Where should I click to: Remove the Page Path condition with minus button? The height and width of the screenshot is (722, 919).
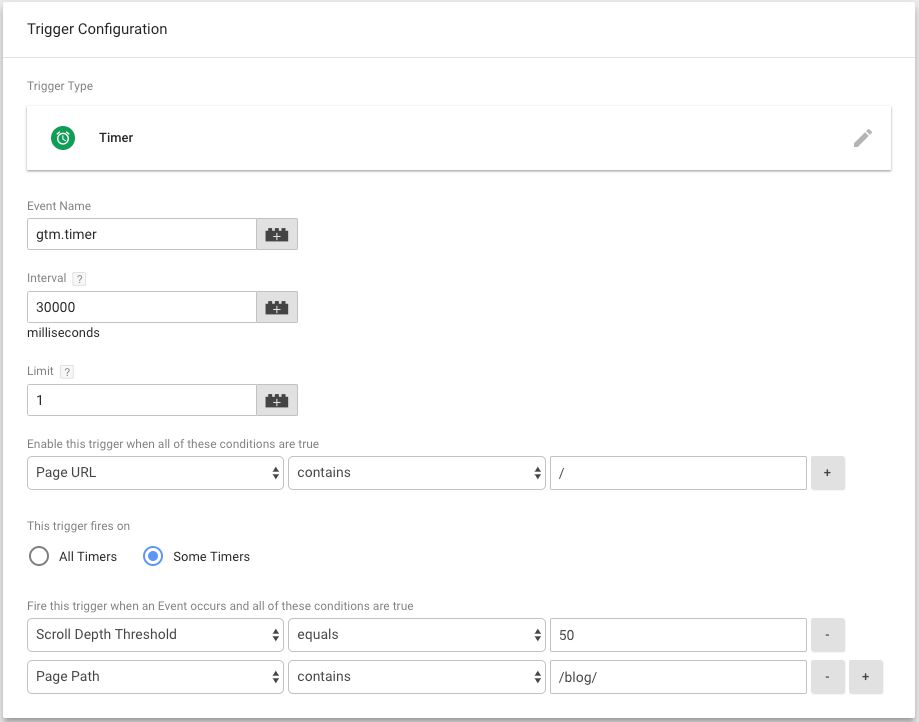(x=828, y=677)
